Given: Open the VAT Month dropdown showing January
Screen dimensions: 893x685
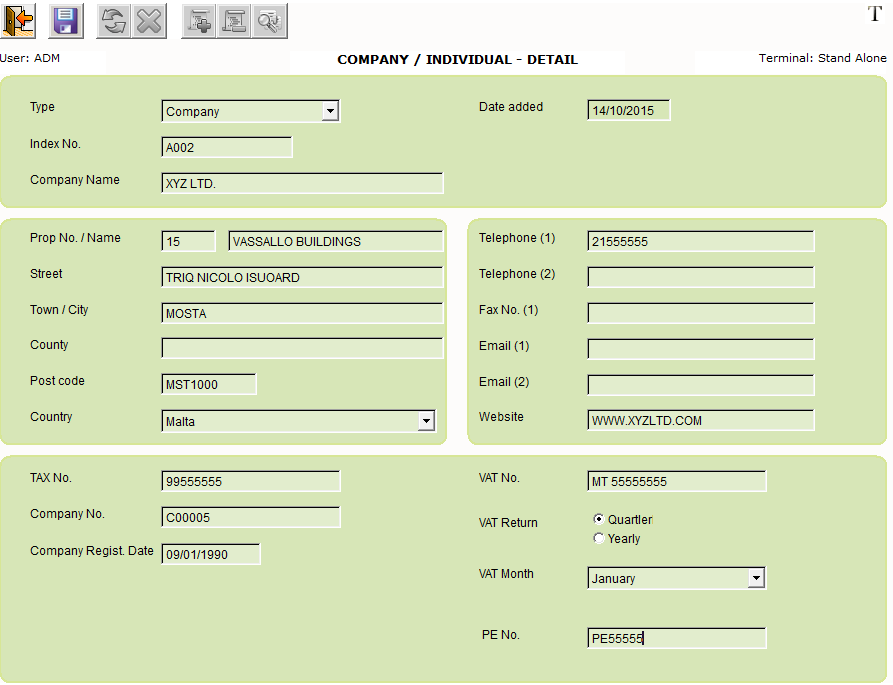Looking at the screenshot, I should pyautogui.click(x=758, y=577).
